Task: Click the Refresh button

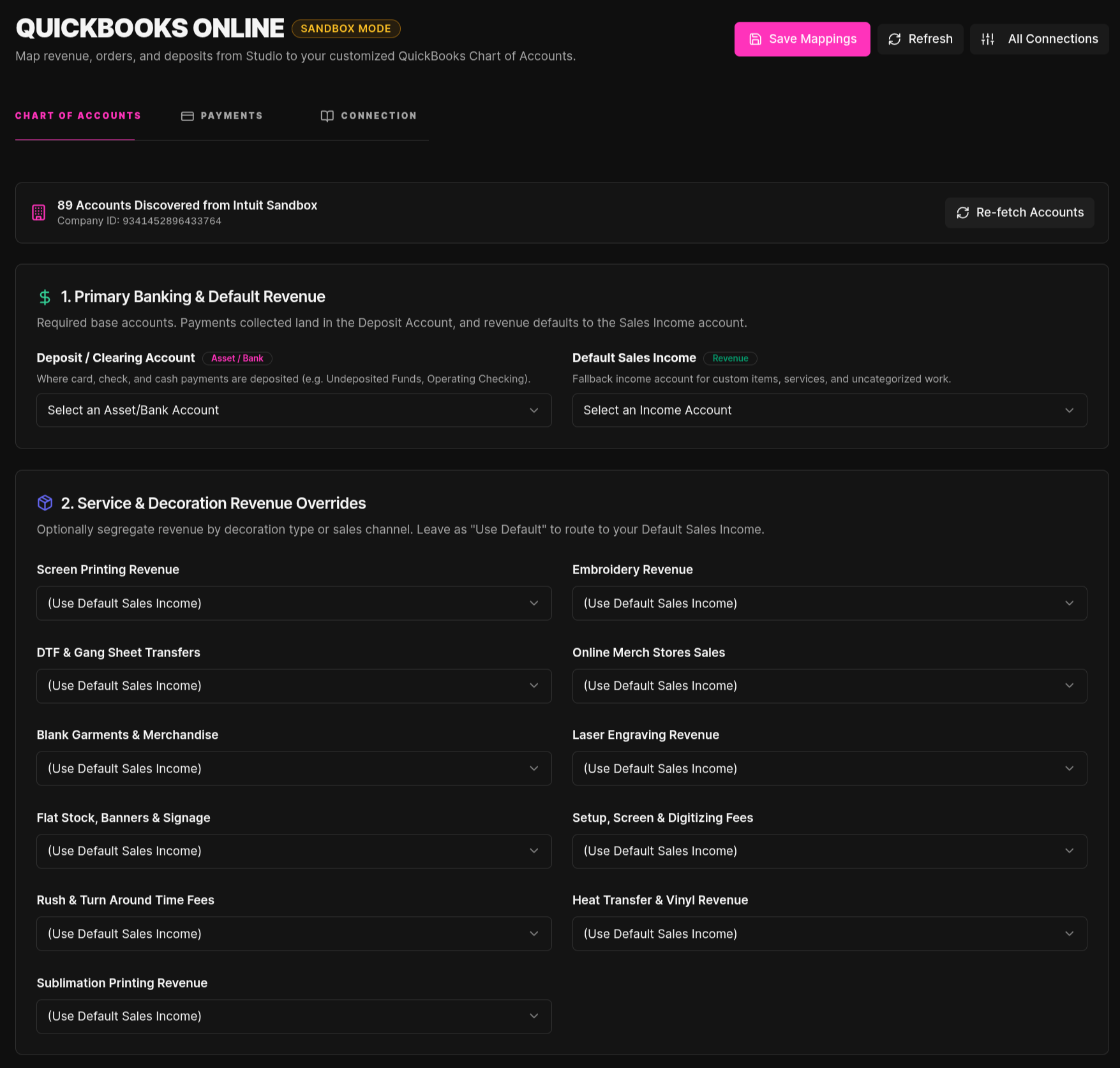Action: tap(920, 39)
